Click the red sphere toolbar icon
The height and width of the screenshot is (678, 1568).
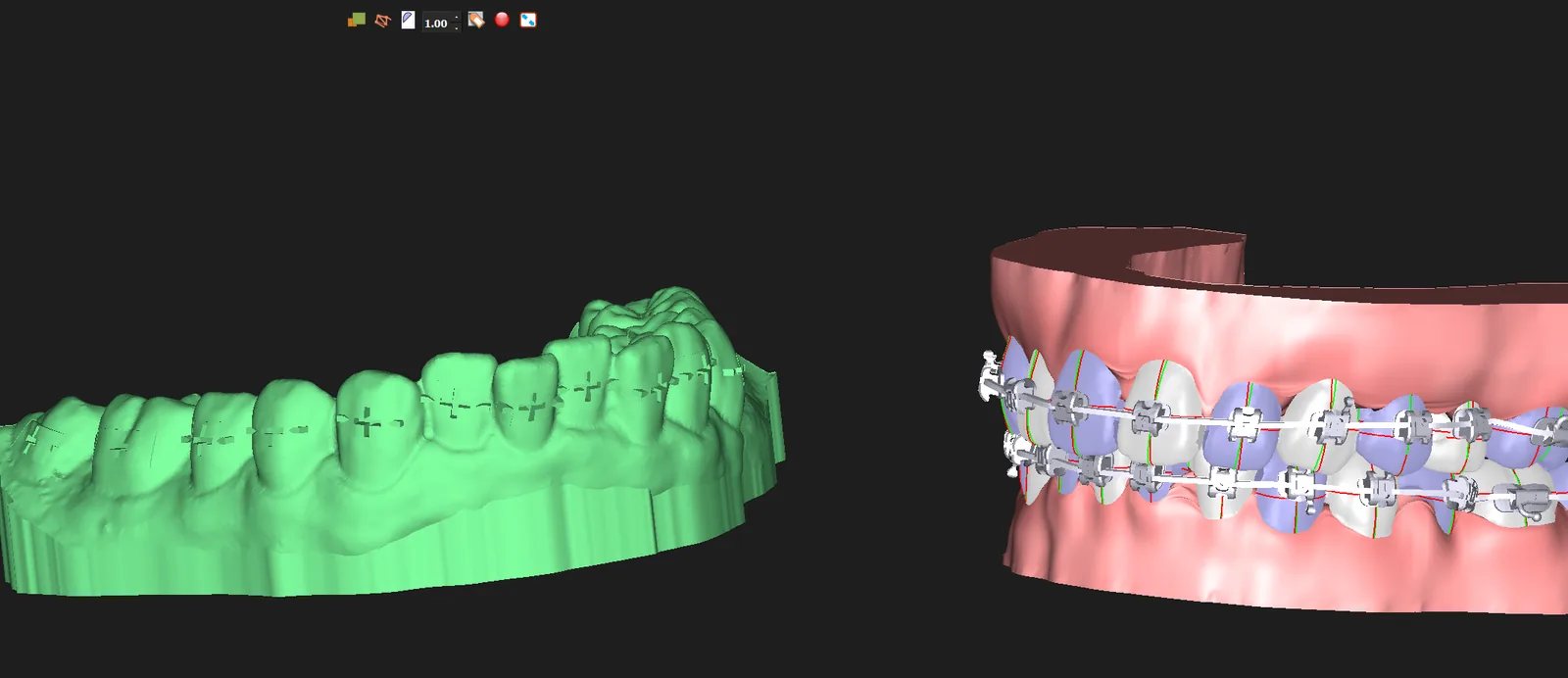pos(502,20)
